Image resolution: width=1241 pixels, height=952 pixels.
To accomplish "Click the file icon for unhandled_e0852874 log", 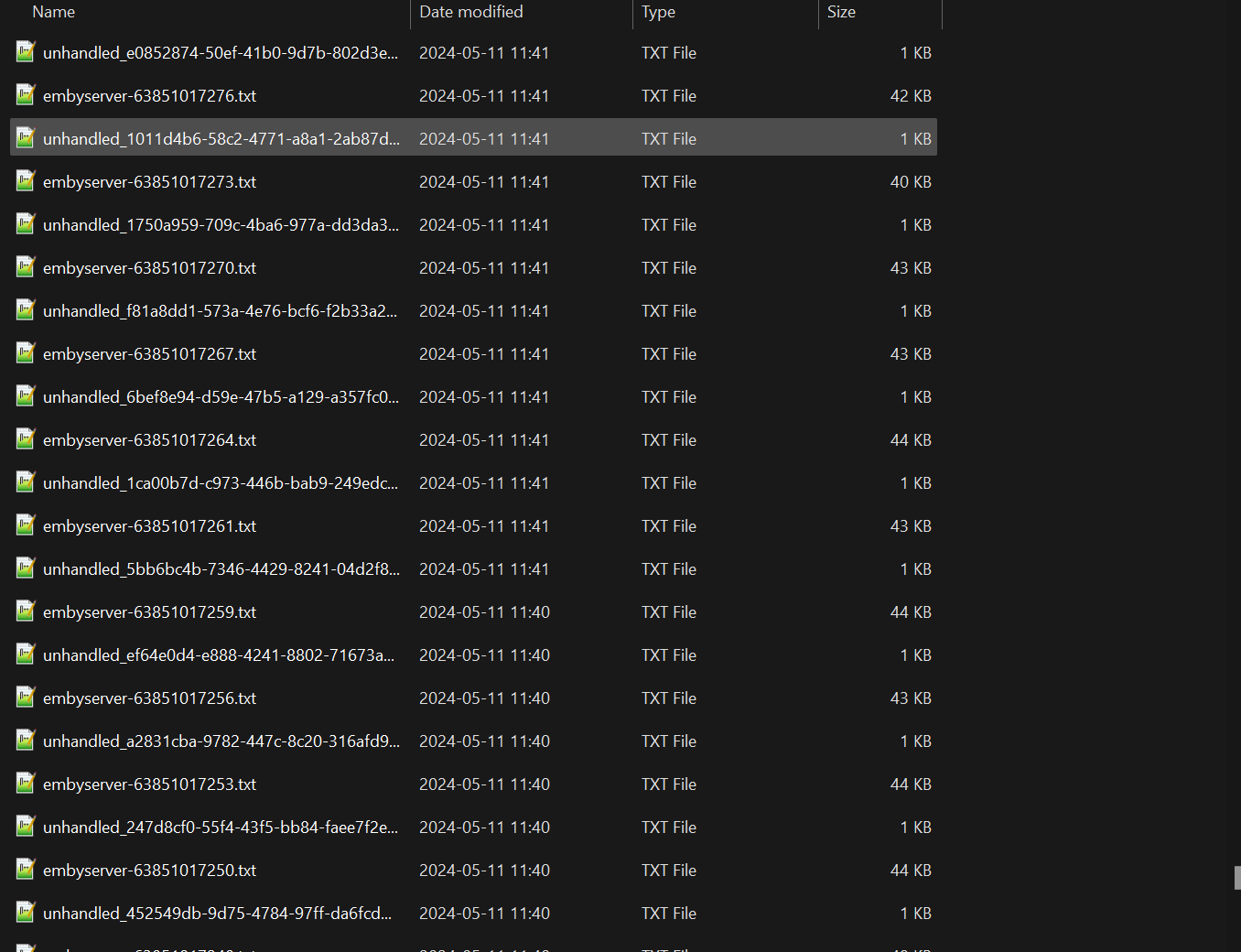I will pyautogui.click(x=26, y=51).
